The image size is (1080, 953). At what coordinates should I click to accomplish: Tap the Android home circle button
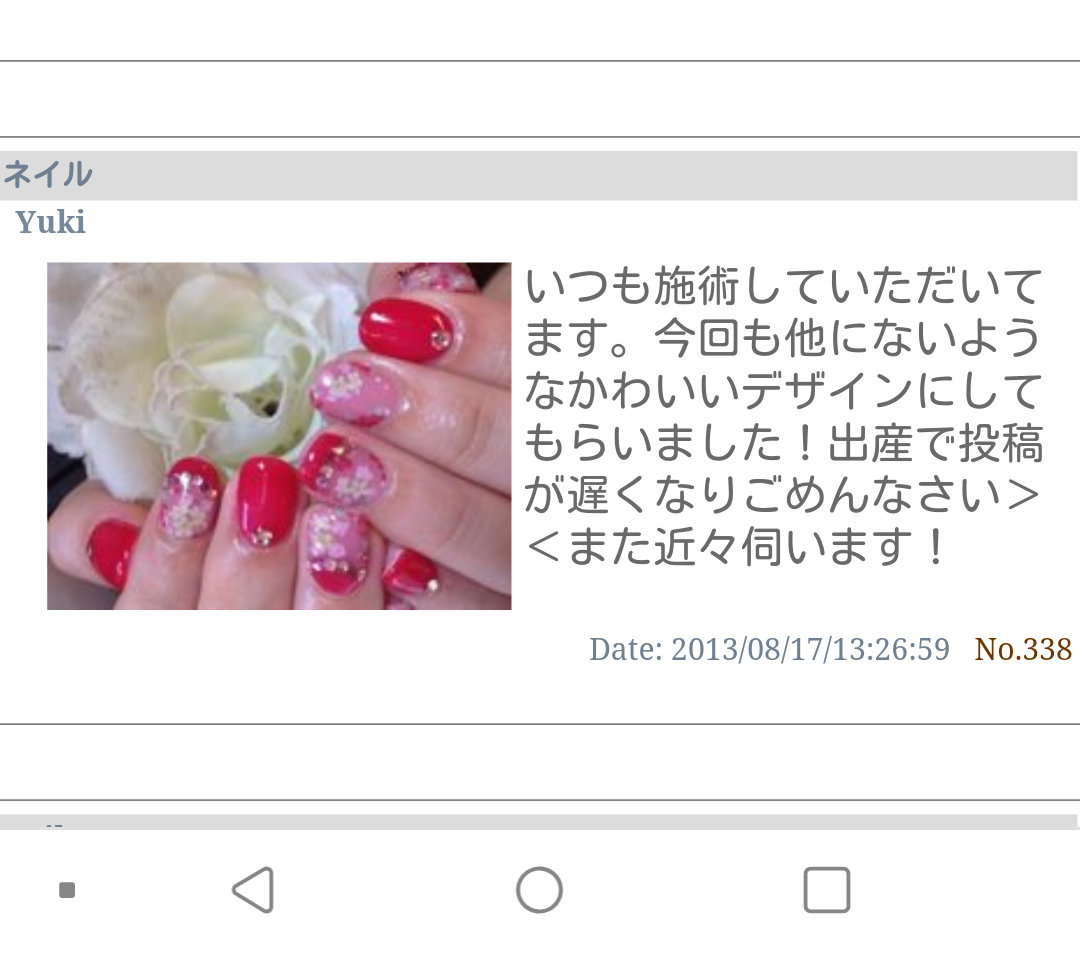(539, 890)
